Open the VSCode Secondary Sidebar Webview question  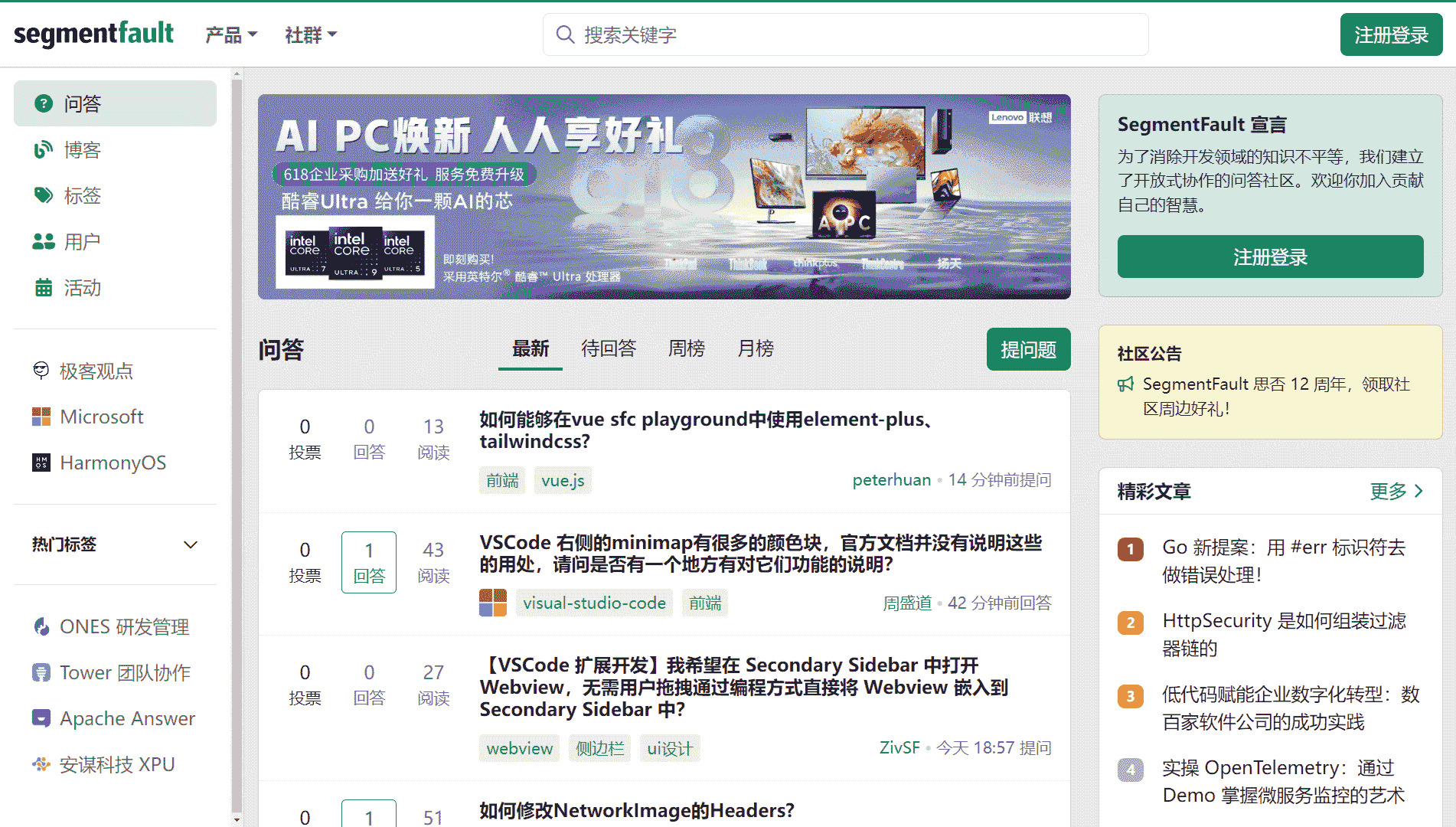coord(743,687)
